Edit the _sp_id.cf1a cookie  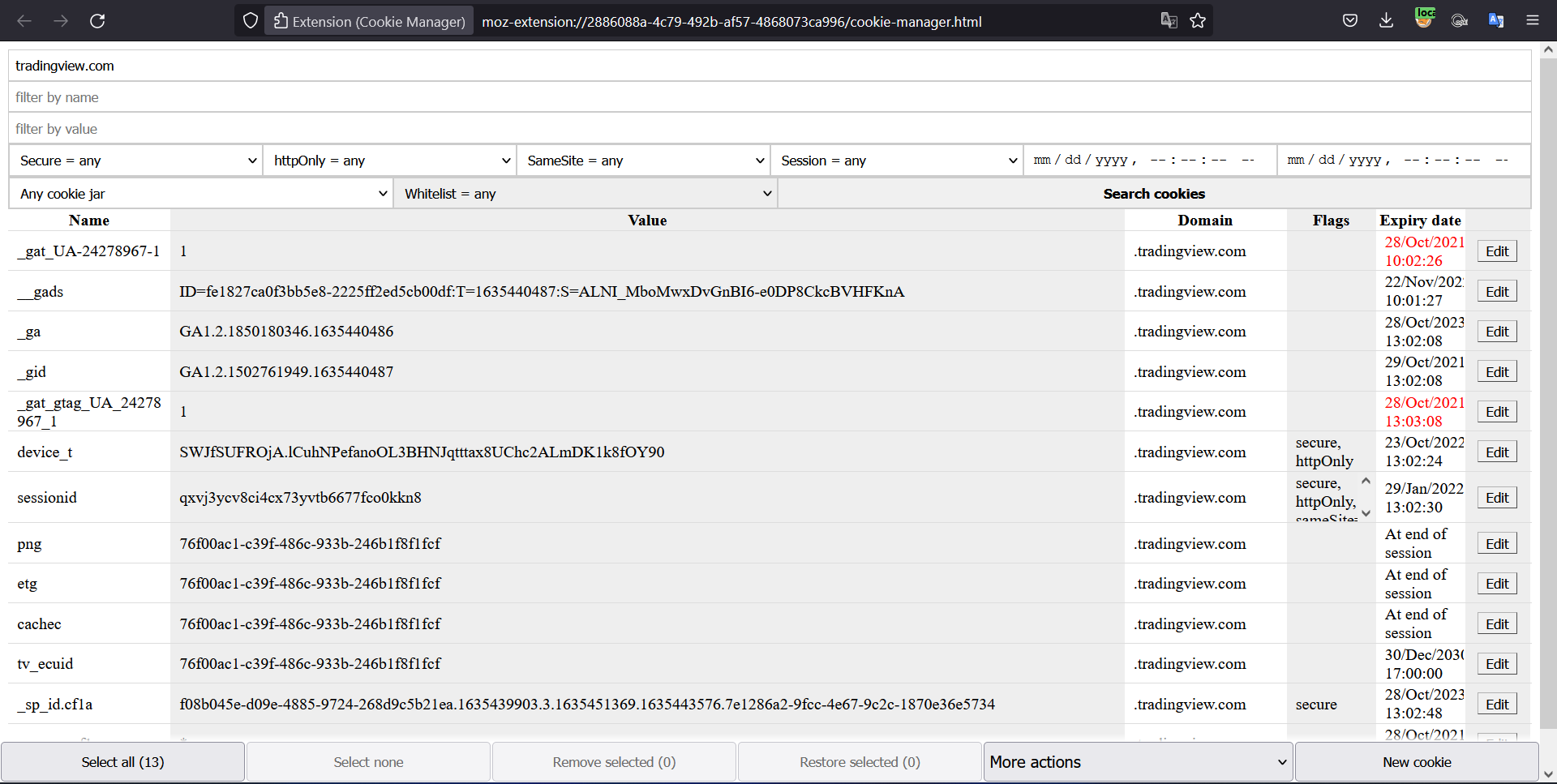coord(1497,705)
